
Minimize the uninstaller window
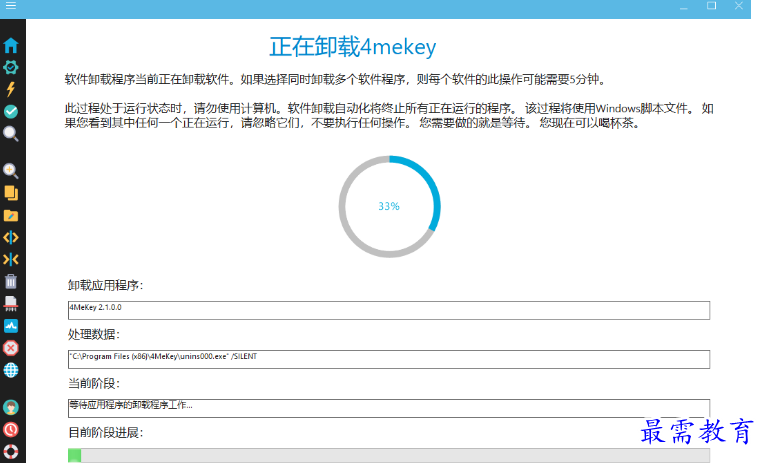[x=684, y=6]
